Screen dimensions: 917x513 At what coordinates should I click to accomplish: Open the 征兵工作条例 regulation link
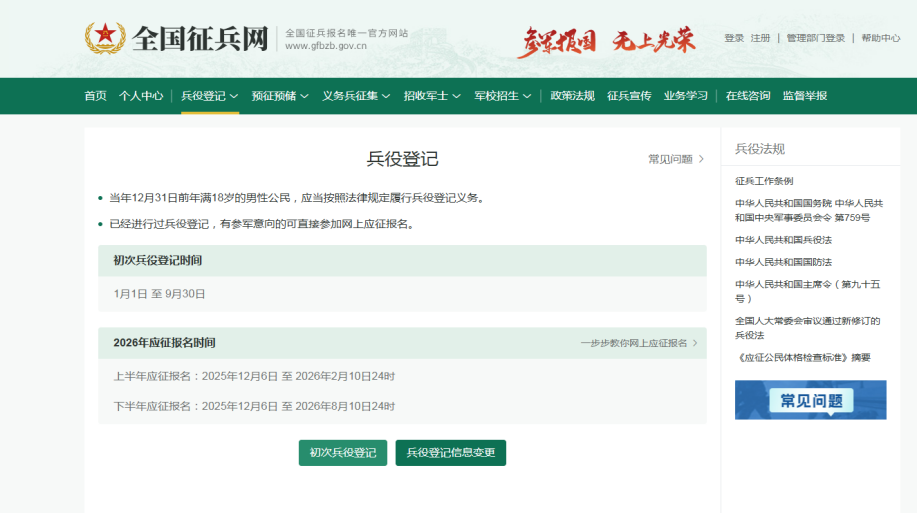[x=764, y=181]
